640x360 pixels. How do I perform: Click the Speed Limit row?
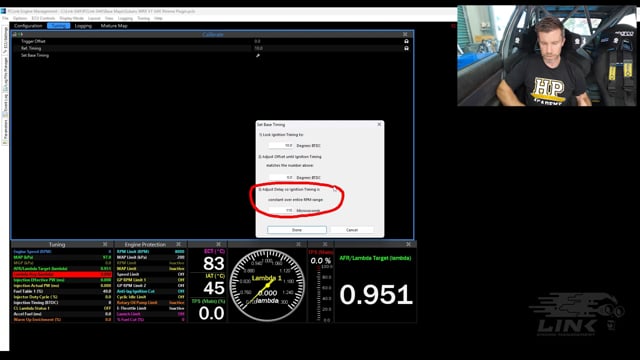(x=151, y=274)
